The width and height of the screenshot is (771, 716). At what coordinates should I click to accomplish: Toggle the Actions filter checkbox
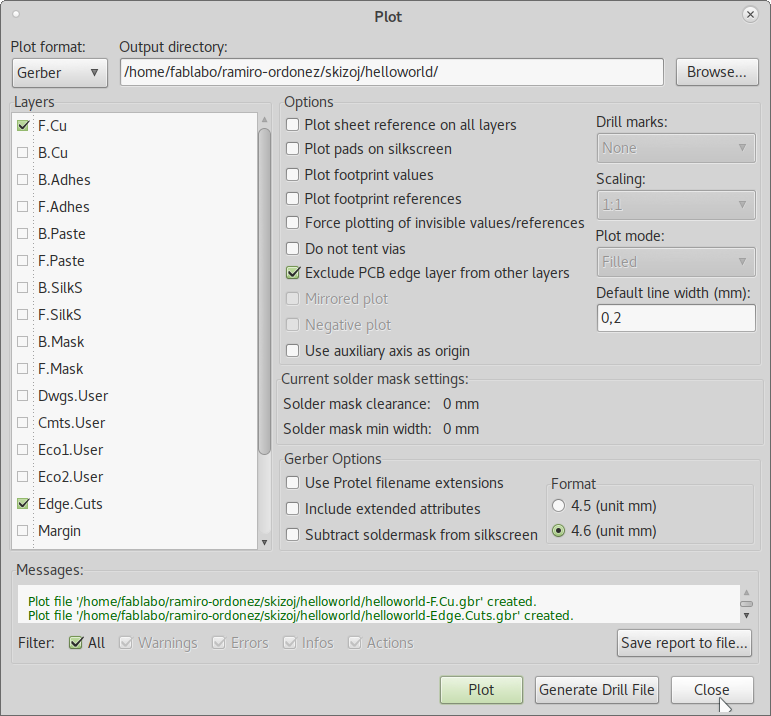pyautogui.click(x=355, y=643)
